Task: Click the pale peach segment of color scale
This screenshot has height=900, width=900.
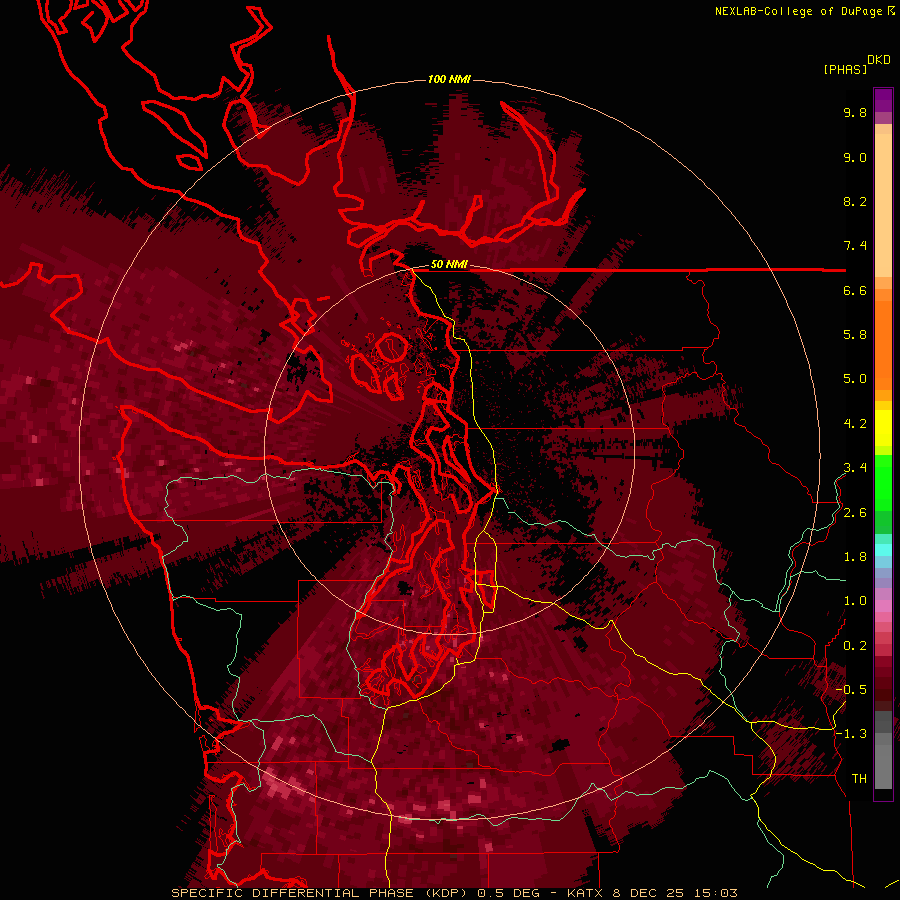Action: coord(883,205)
